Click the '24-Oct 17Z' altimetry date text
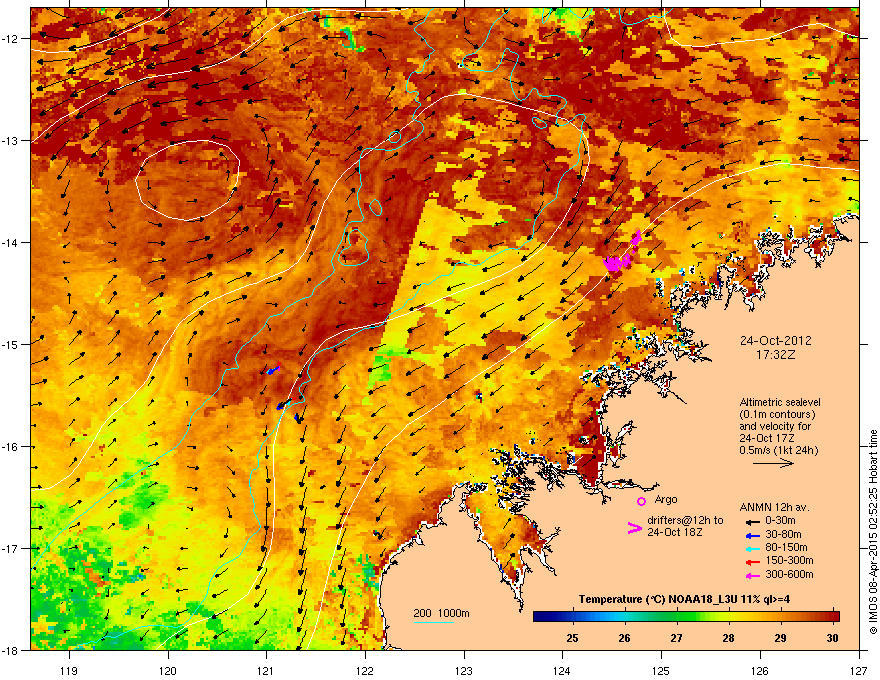The image size is (880, 680). 766,438
